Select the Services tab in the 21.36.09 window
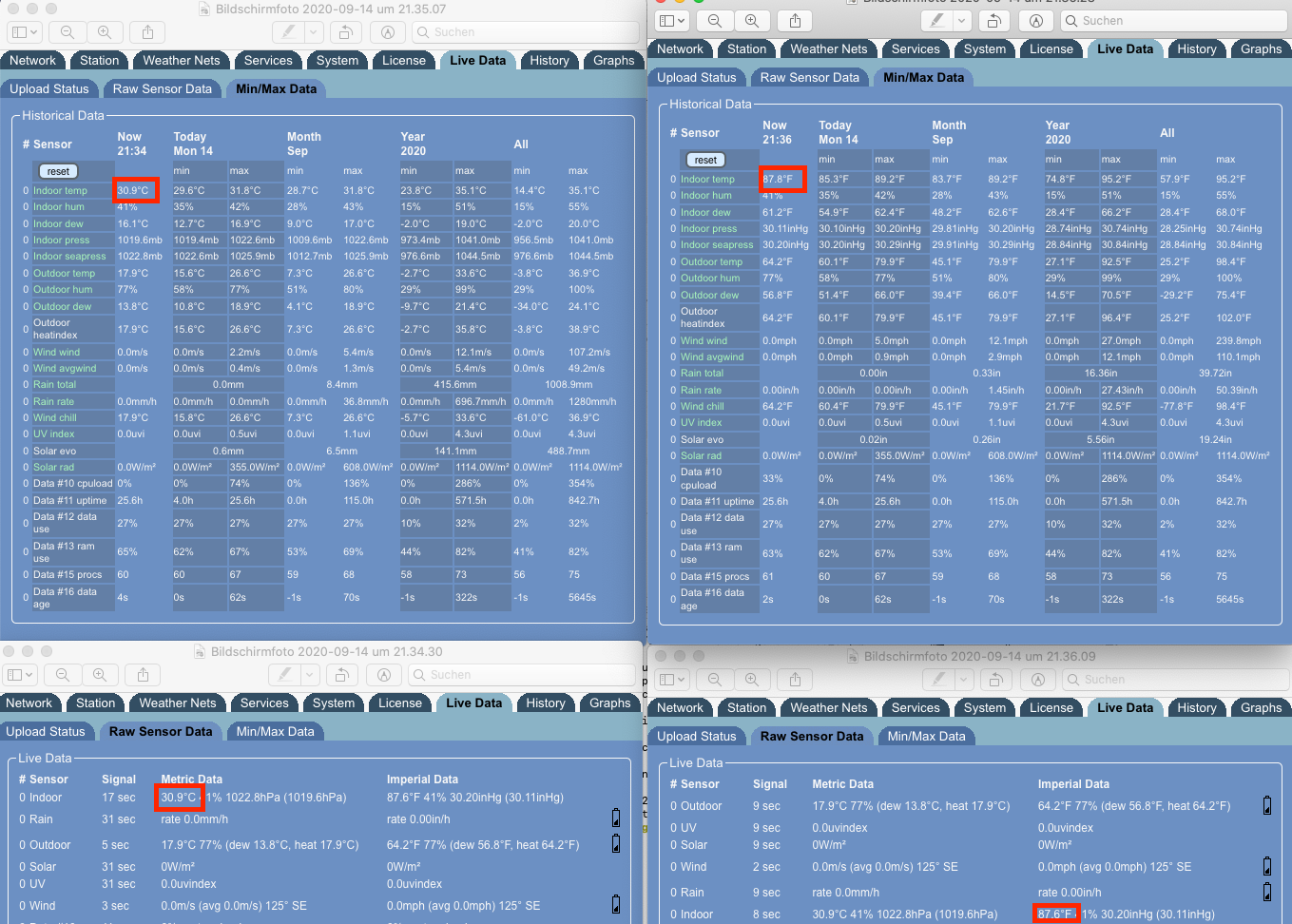Screen dimensions: 1292x924 point(916,707)
